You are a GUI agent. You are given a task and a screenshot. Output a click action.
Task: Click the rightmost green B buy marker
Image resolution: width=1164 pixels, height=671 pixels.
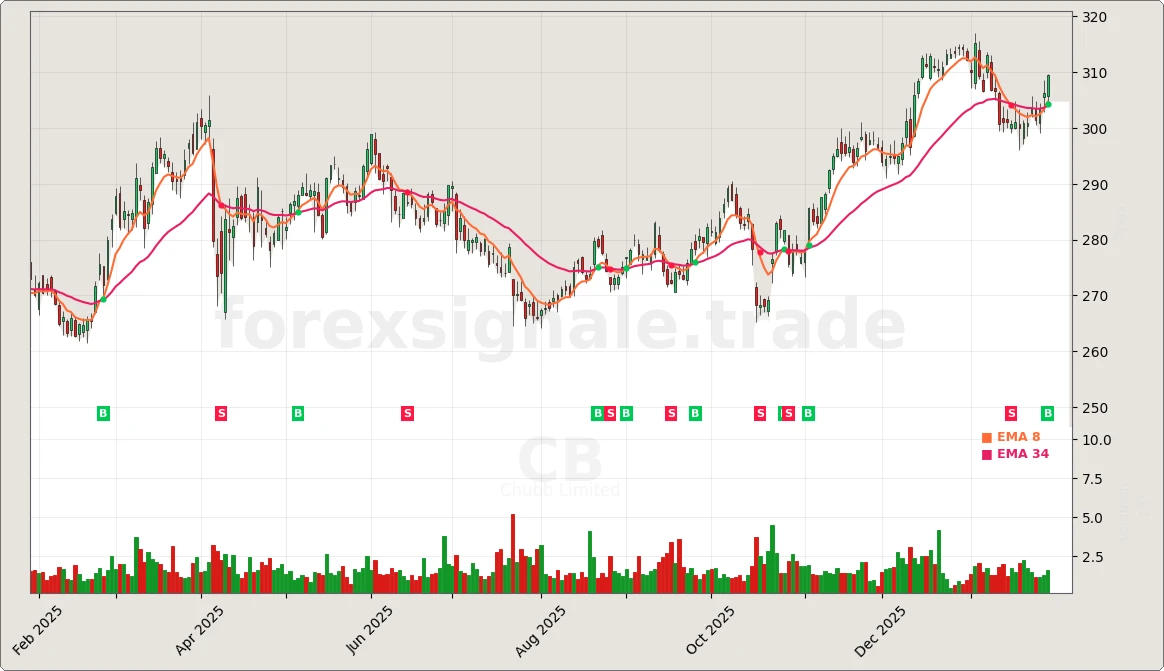click(1047, 413)
